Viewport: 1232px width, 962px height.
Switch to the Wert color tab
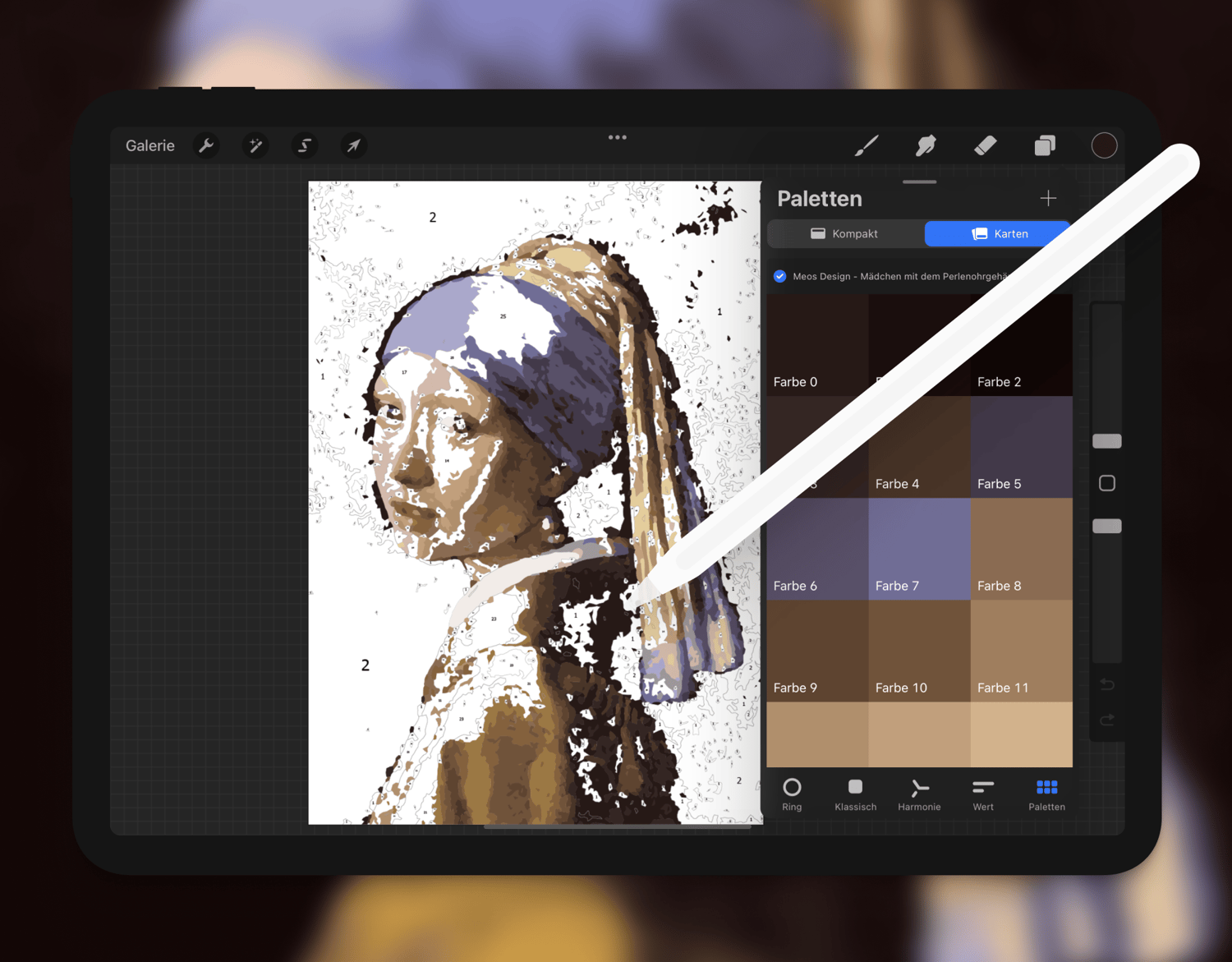pyautogui.click(x=983, y=794)
